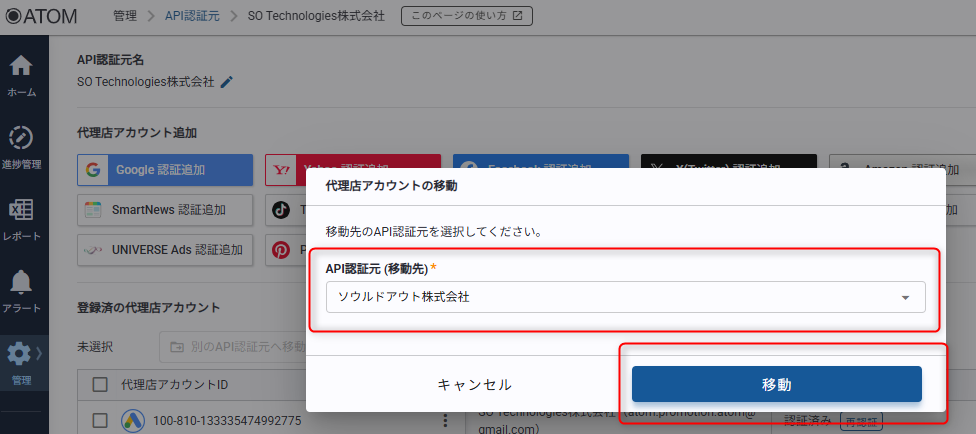Open the Excel report sidebar icon
This screenshot has height=434, width=976.
pos(21,211)
